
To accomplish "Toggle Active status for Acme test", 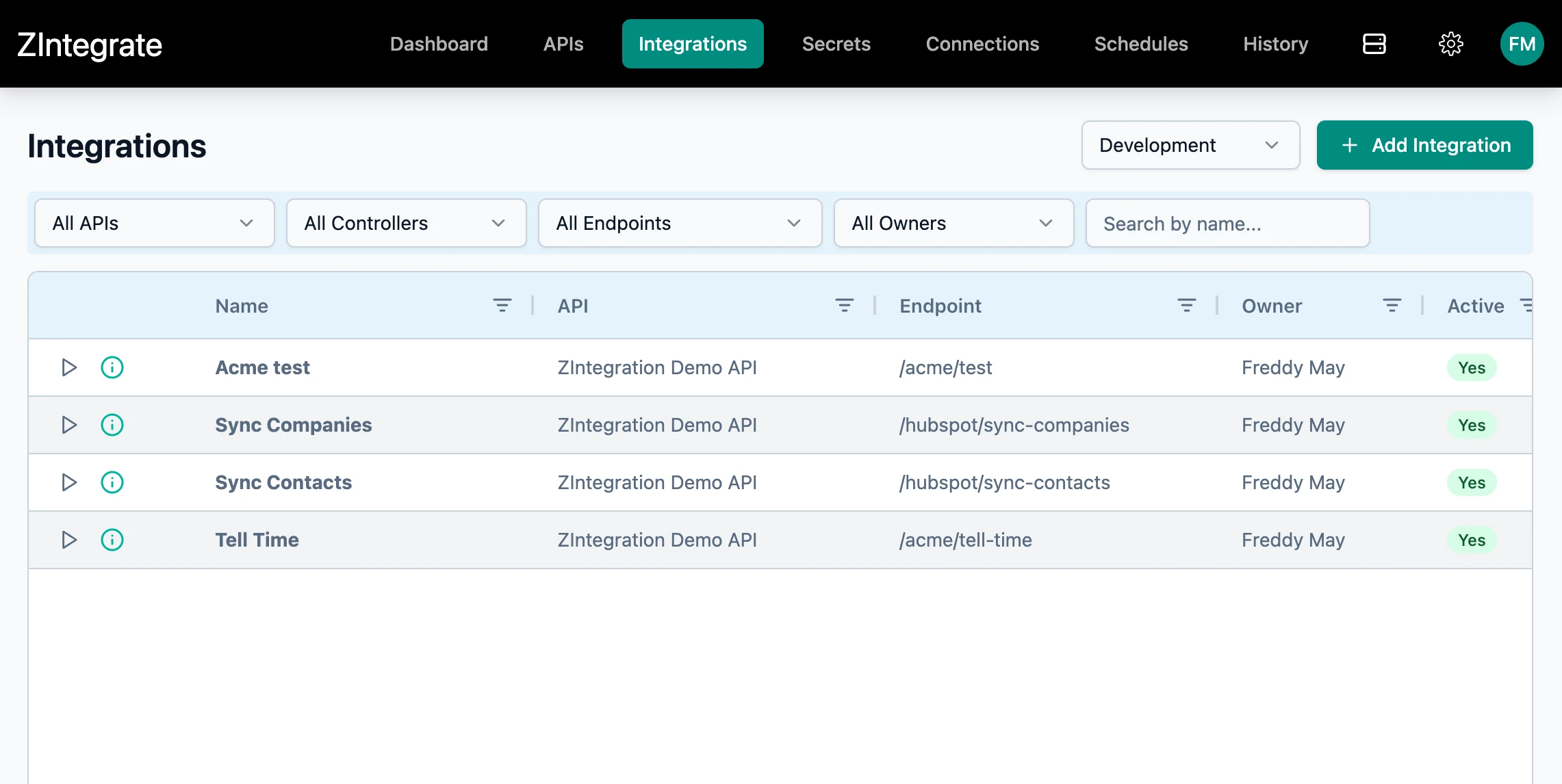I will 1472,367.
